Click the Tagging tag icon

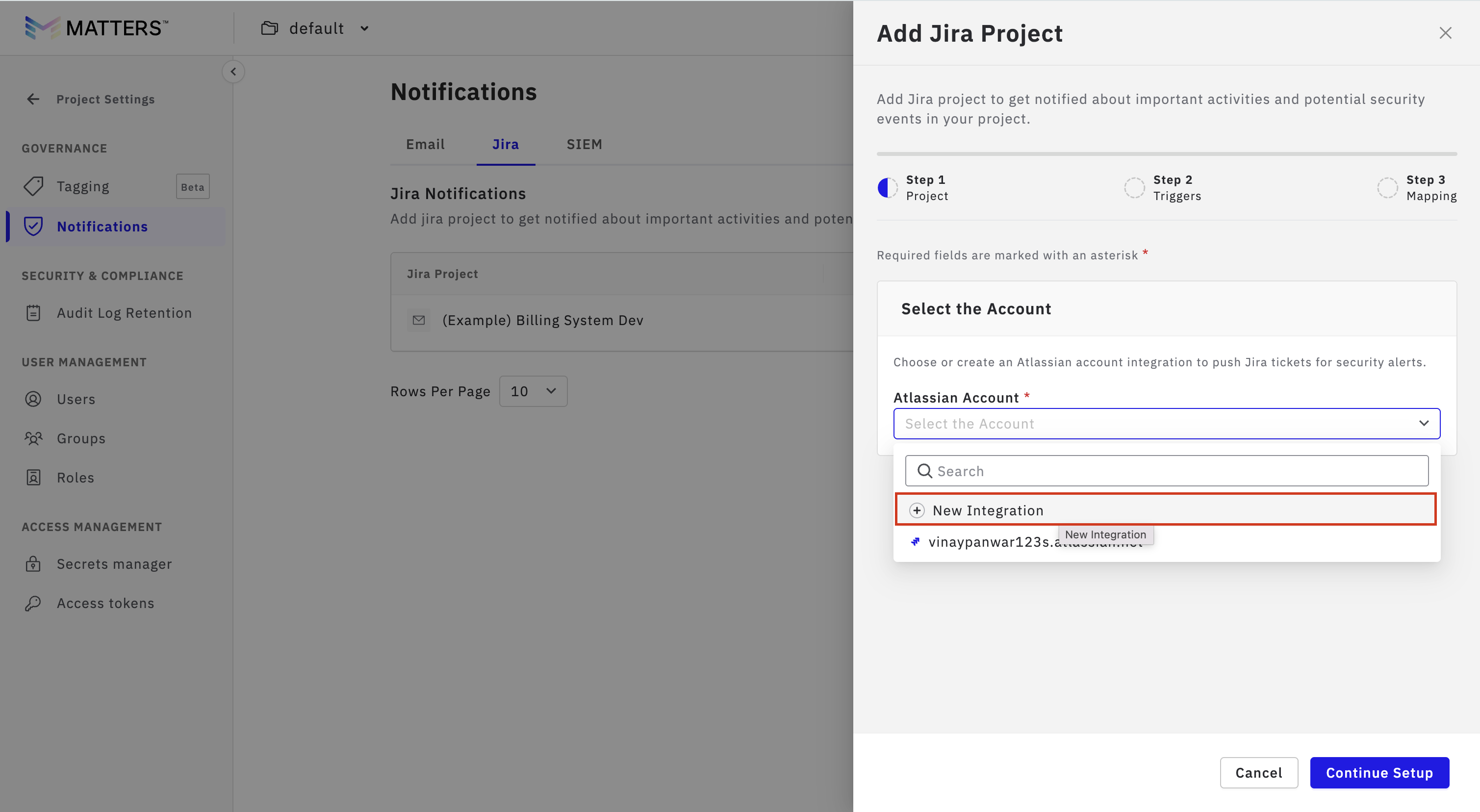[x=33, y=186]
